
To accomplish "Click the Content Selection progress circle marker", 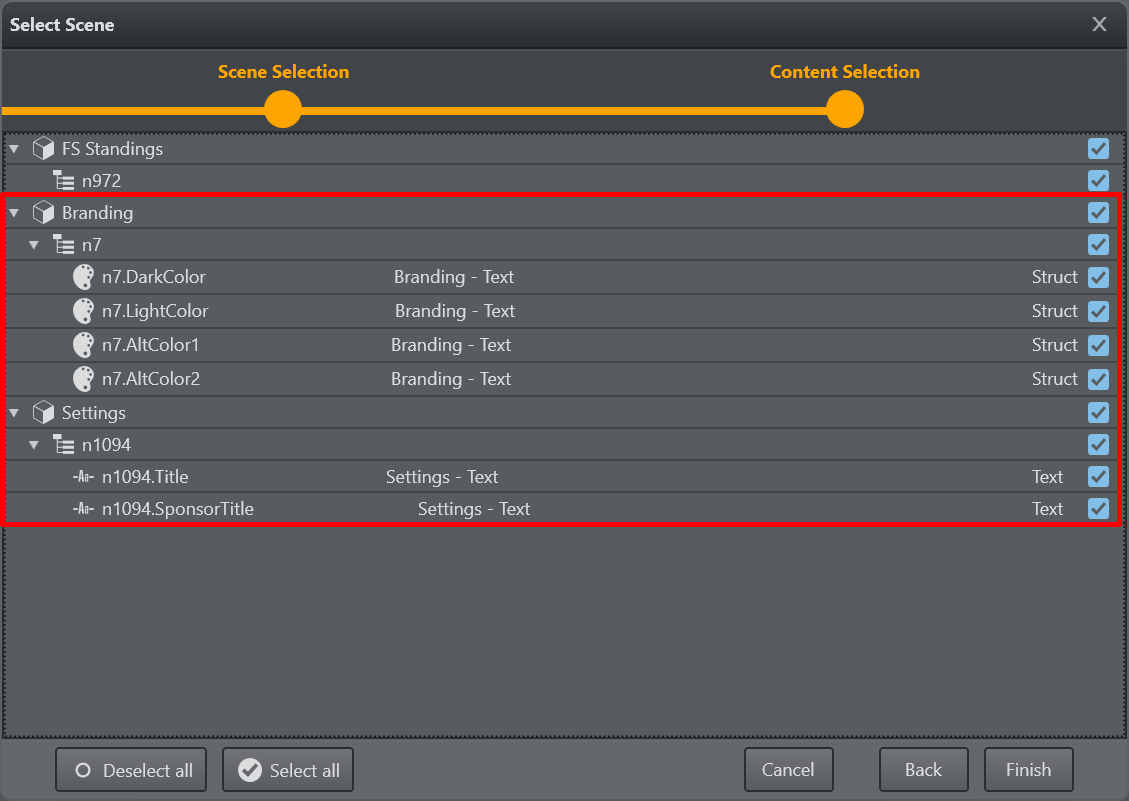I will pyautogui.click(x=845, y=109).
